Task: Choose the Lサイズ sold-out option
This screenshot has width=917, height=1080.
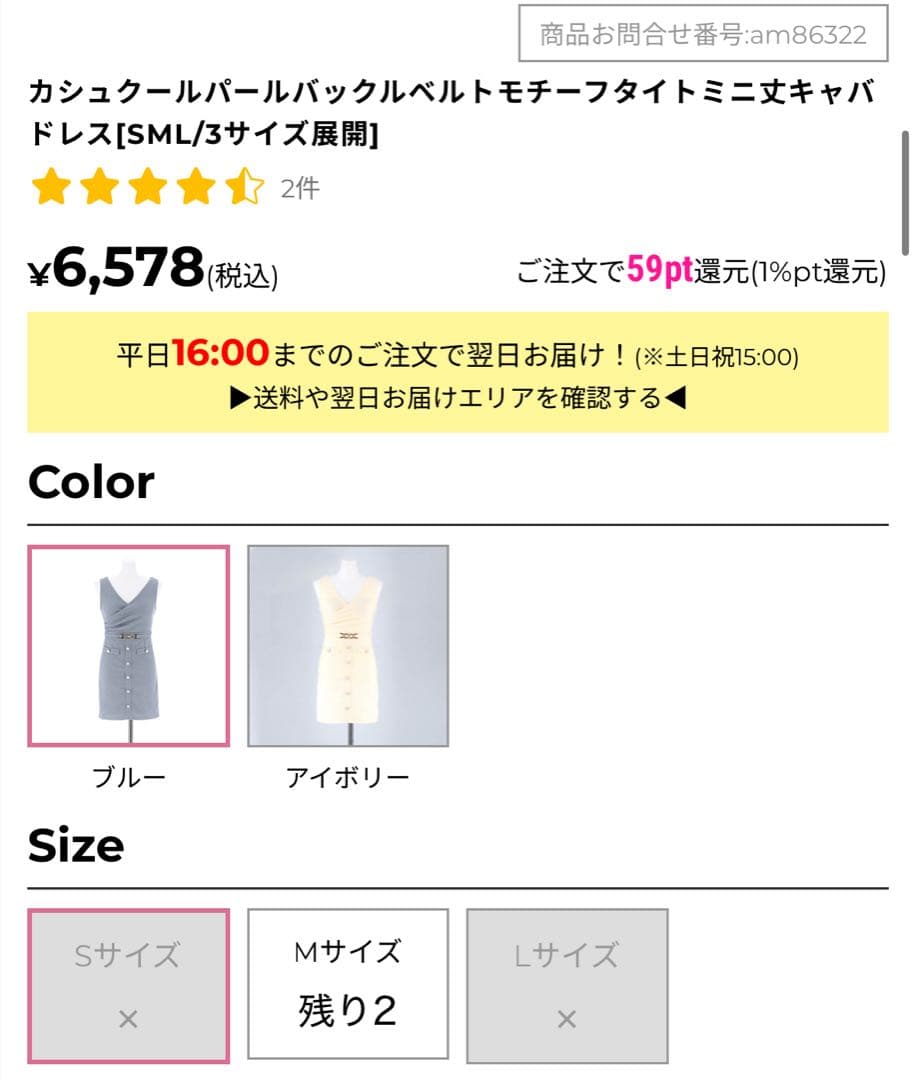Action: point(567,986)
